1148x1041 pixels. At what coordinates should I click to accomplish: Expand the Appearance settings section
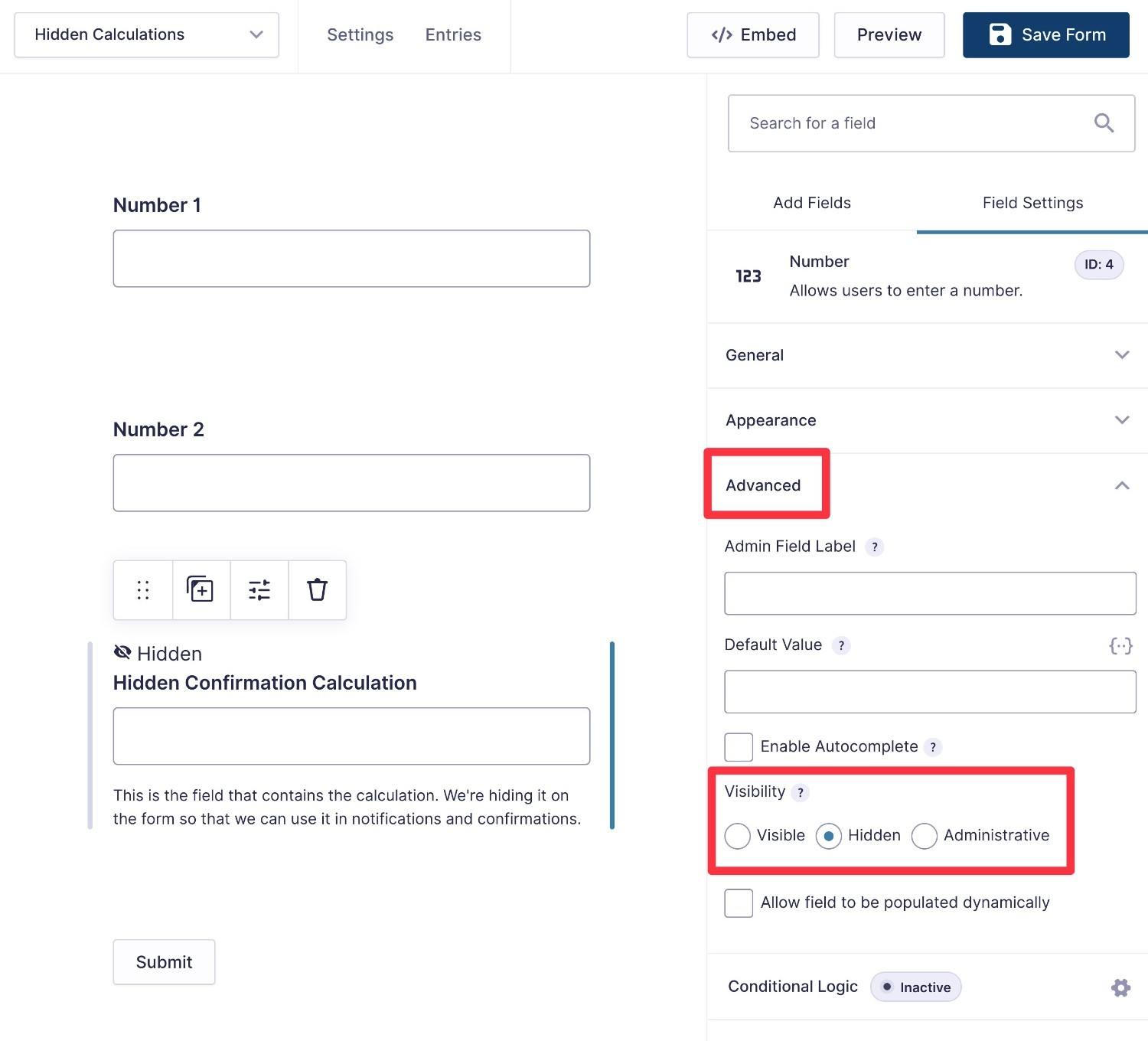click(x=926, y=420)
